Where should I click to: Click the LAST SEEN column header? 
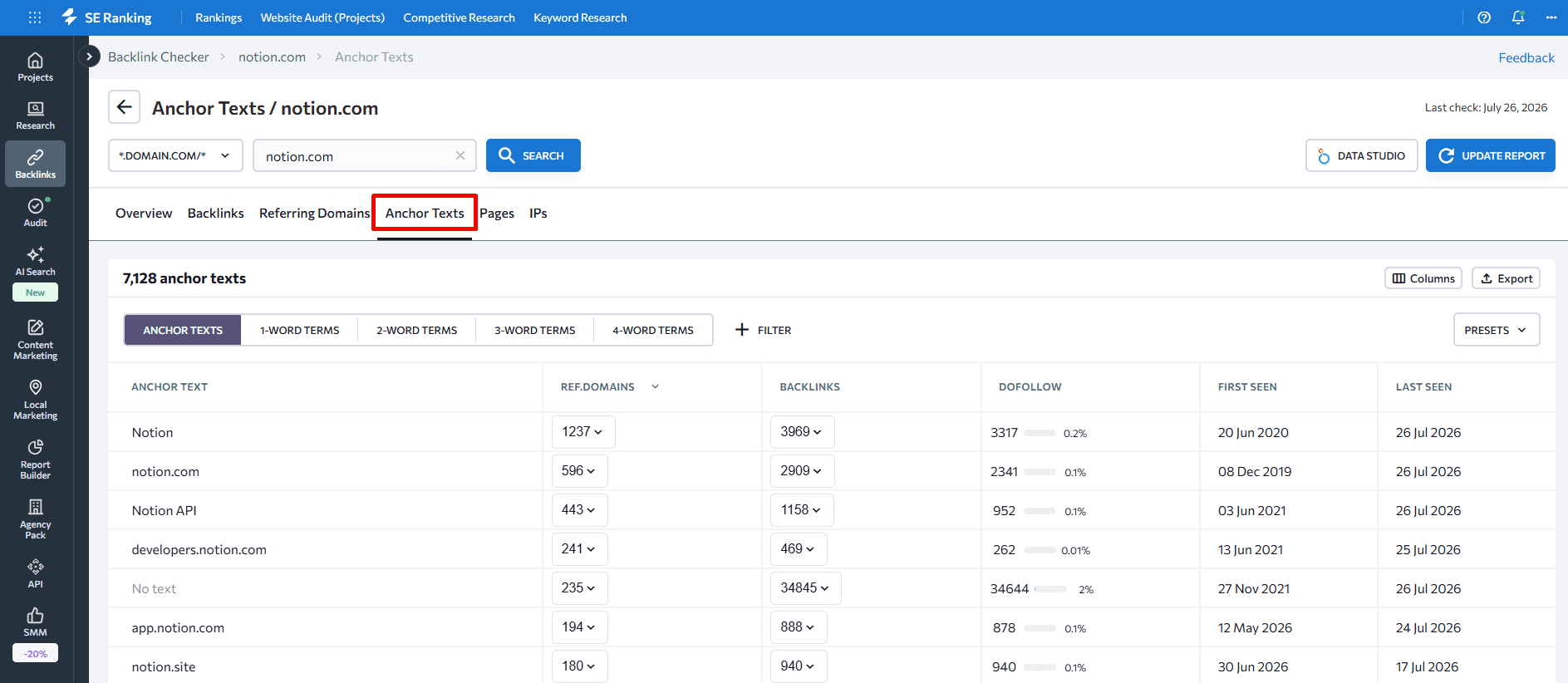click(x=1423, y=386)
